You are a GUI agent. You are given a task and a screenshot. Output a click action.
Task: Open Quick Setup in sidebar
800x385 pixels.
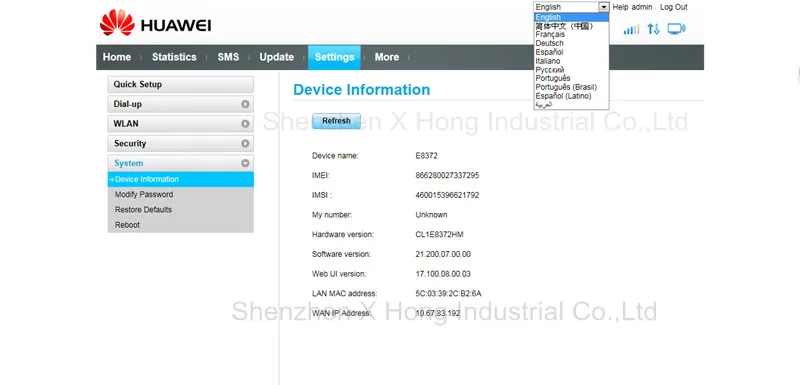point(181,85)
